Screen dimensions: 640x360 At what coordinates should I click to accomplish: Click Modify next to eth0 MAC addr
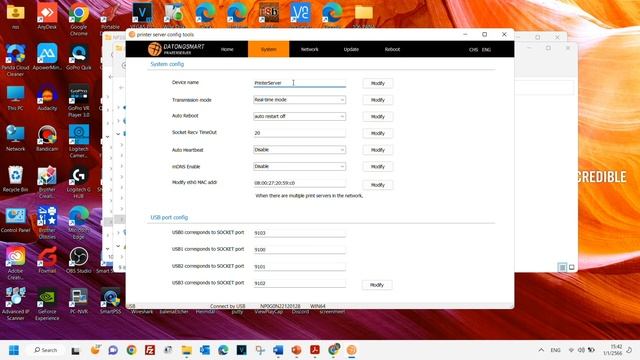coord(378,185)
